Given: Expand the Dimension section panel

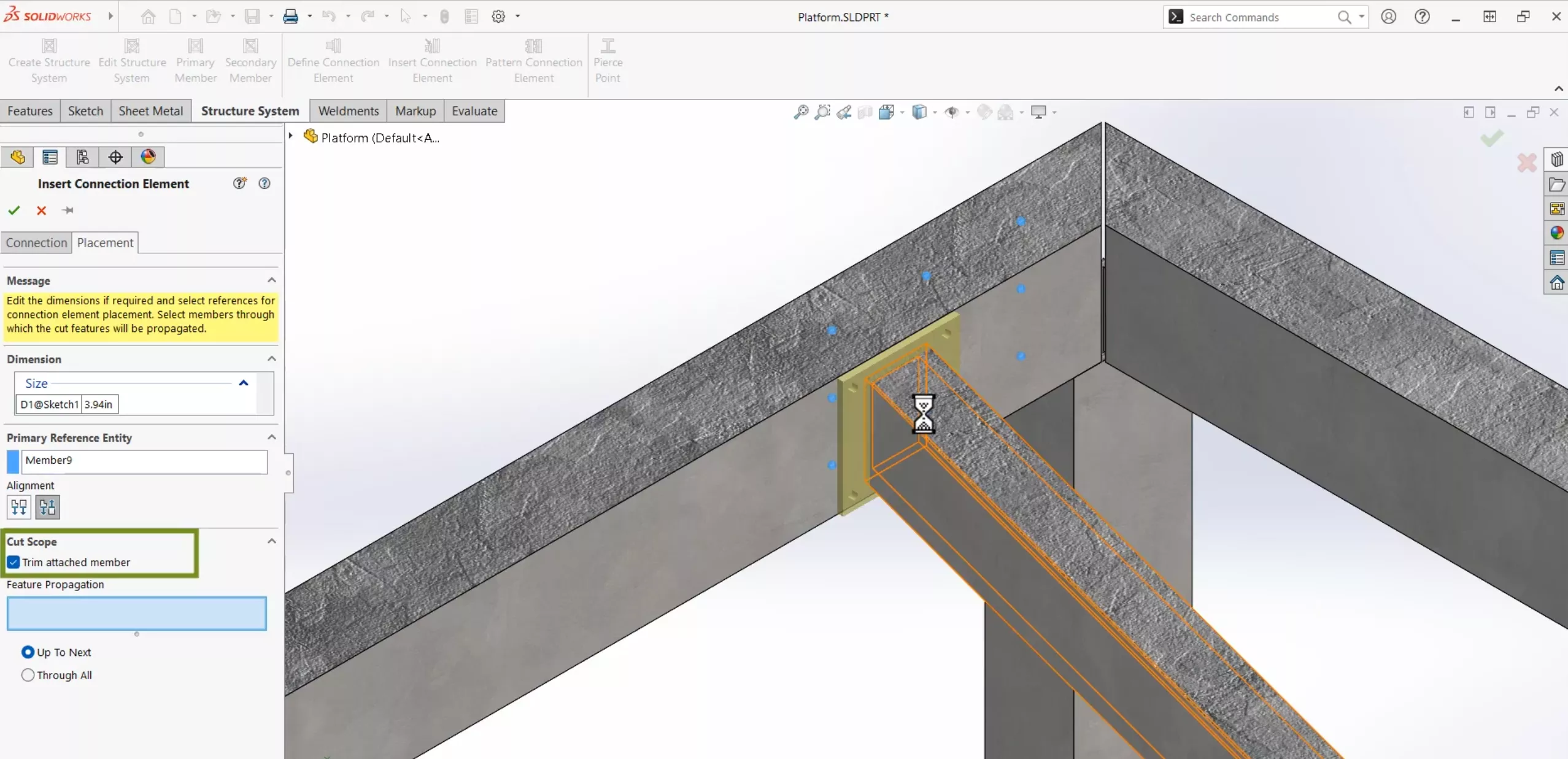Looking at the screenshot, I should pyautogui.click(x=271, y=359).
